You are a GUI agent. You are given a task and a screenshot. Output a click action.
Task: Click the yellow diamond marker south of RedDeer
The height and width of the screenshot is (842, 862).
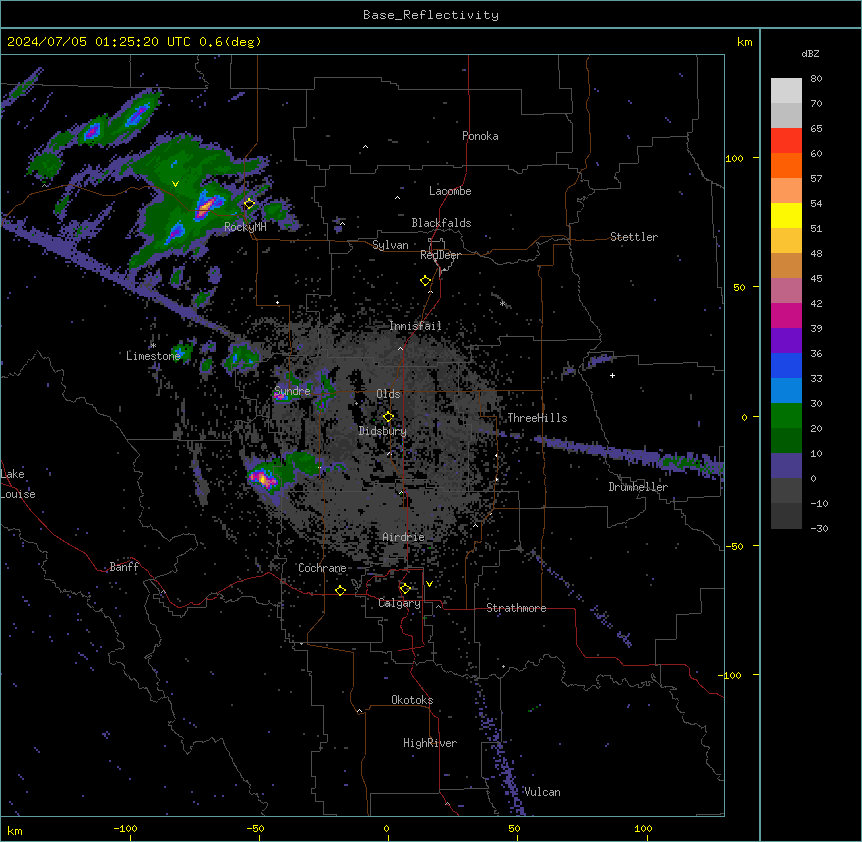[426, 281]
